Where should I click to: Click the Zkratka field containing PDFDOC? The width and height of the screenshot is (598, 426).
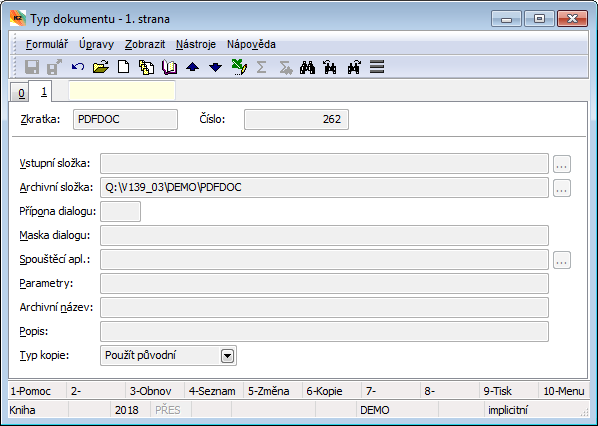pos(125,119)
